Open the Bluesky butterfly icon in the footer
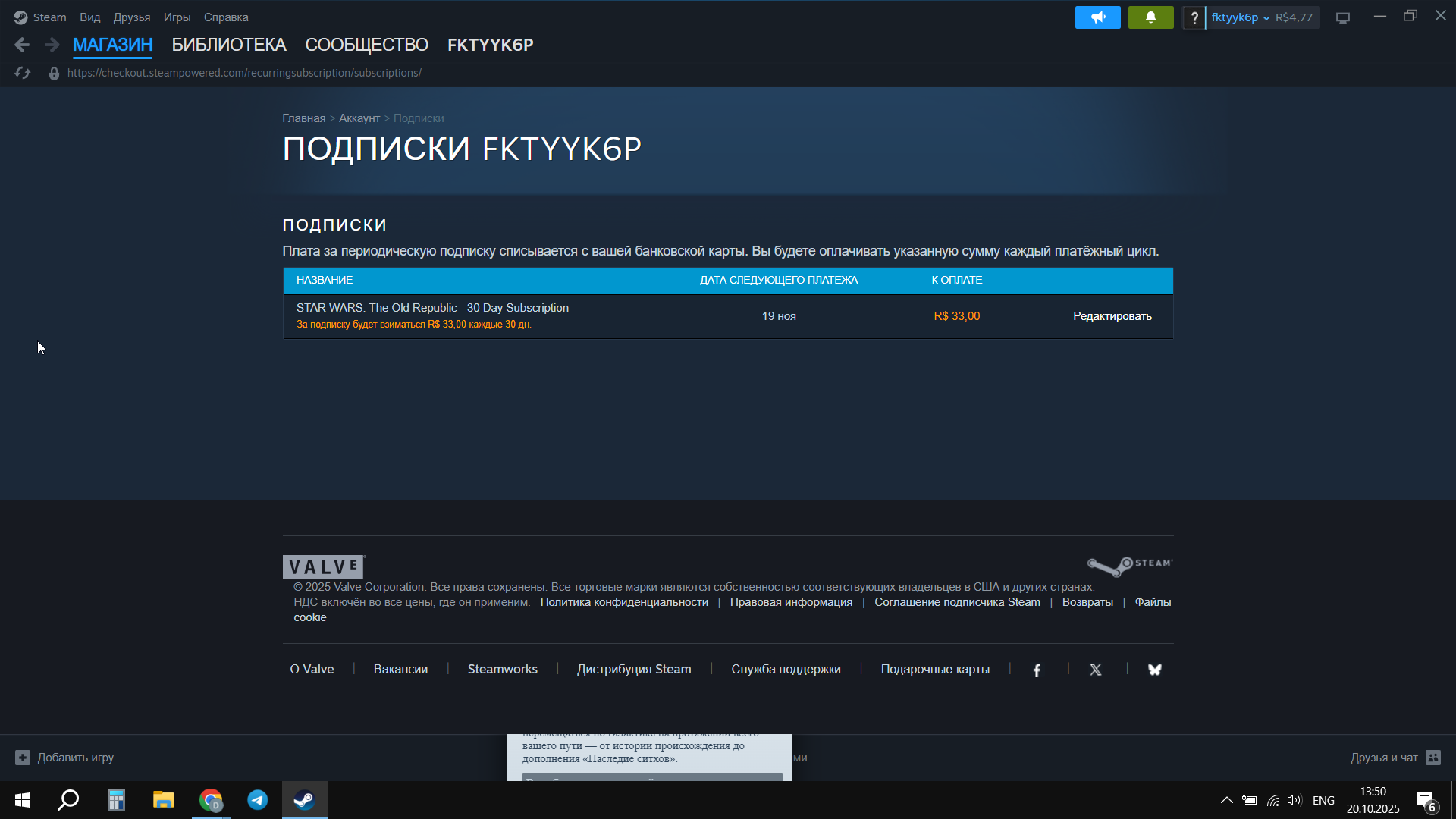Screen dimensions: 1456x819 (x=1154, y=670)
